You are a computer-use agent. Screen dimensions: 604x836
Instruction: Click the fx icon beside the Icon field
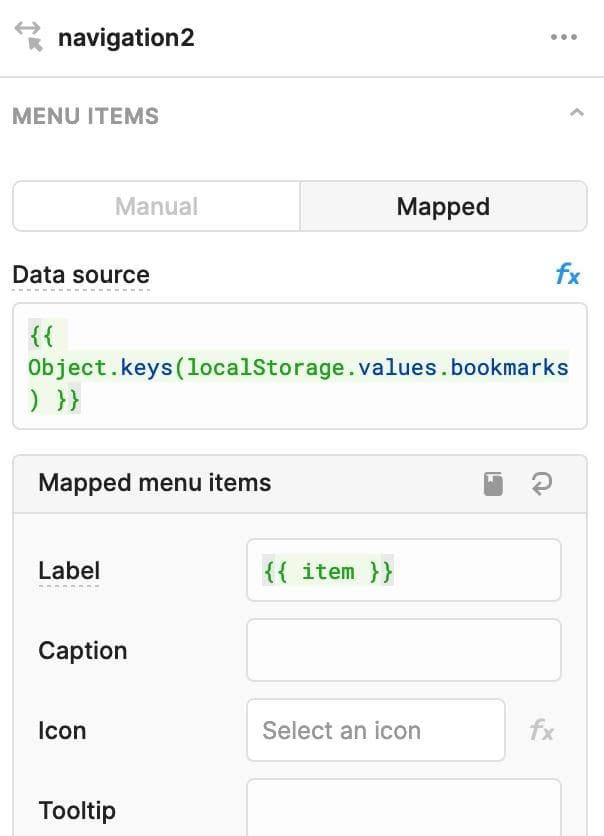tap(541, 731)
